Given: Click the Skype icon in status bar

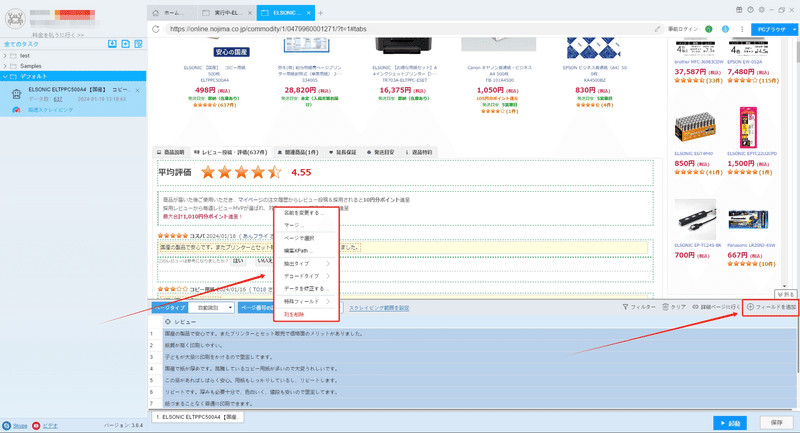Looking at the screenshot, I should click(7, 425).
